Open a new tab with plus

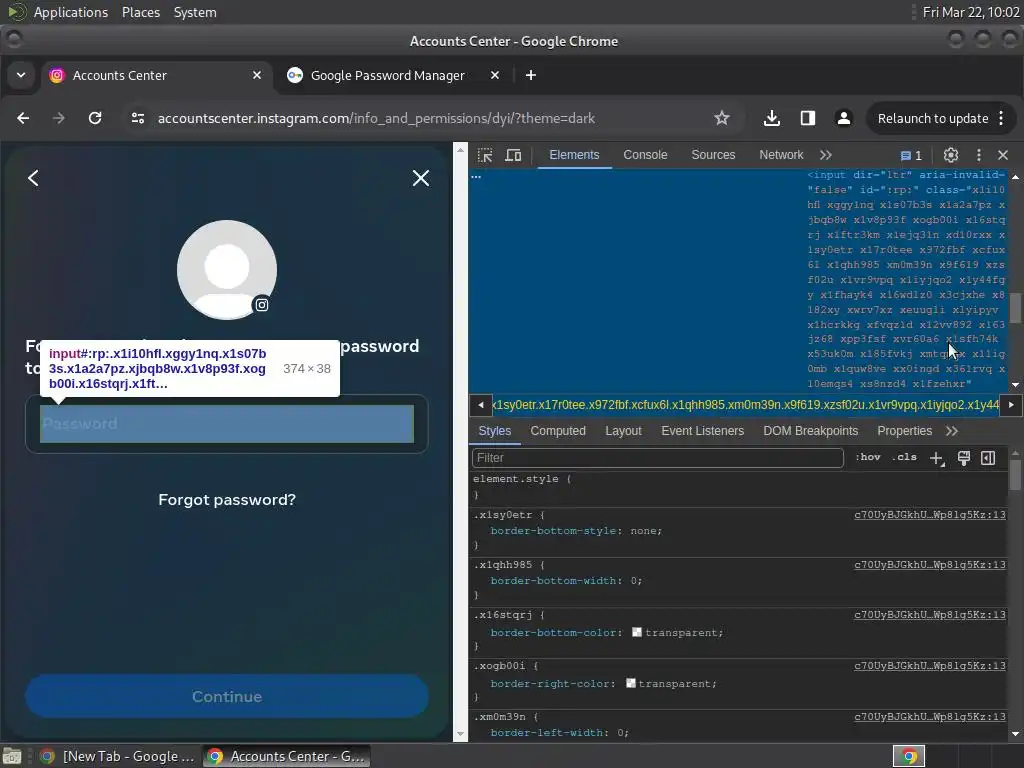coord(530,75)
